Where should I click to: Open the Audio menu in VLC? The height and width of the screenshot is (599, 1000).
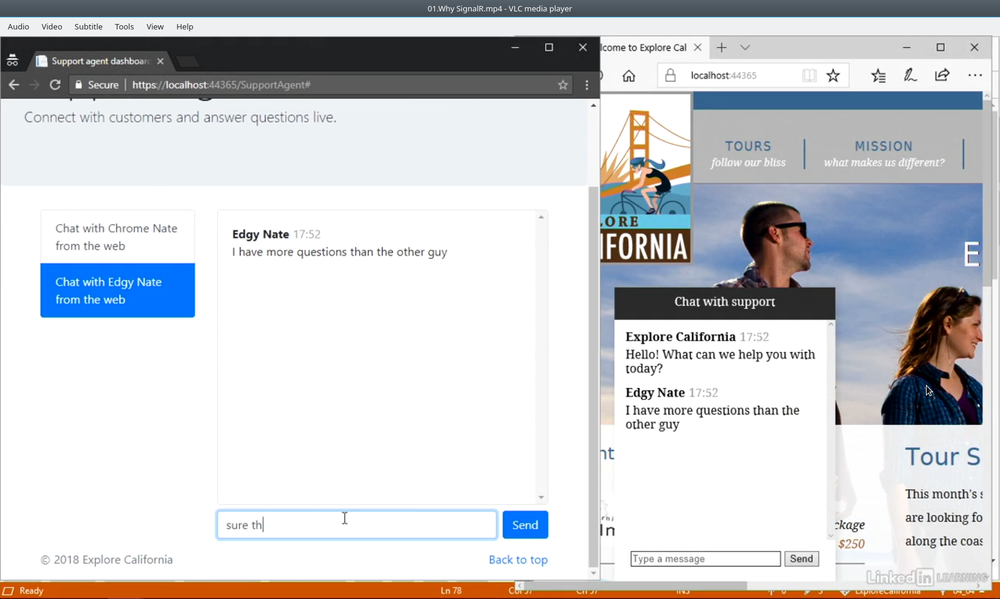[18, 27]
